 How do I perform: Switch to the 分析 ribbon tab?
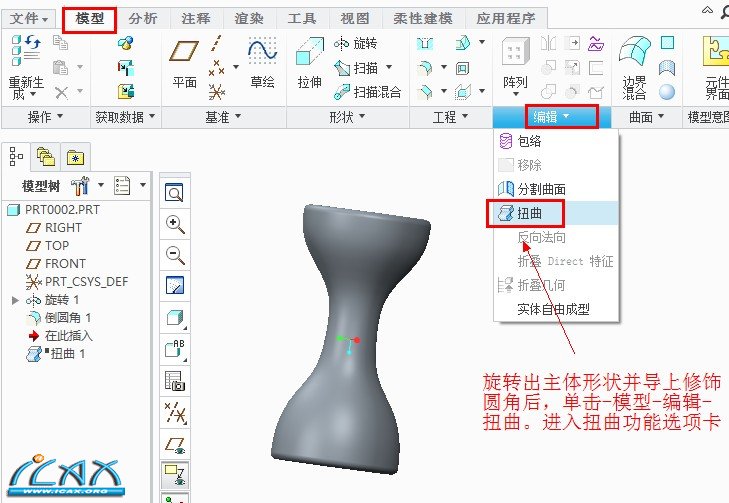point(143,19)
